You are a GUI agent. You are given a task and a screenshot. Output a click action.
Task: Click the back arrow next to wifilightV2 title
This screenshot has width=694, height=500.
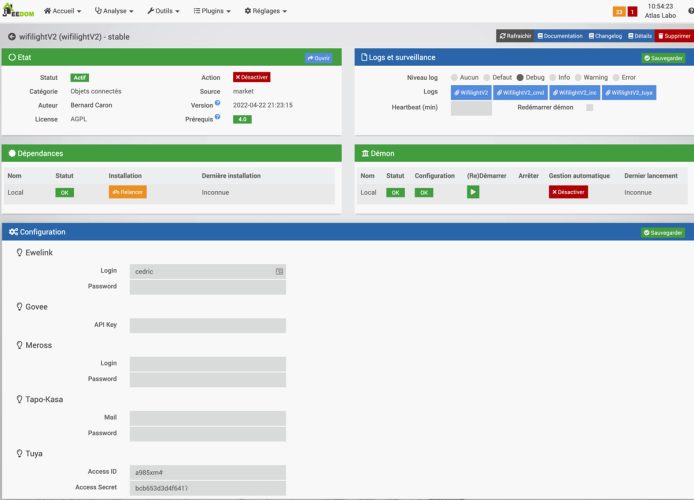12,37
